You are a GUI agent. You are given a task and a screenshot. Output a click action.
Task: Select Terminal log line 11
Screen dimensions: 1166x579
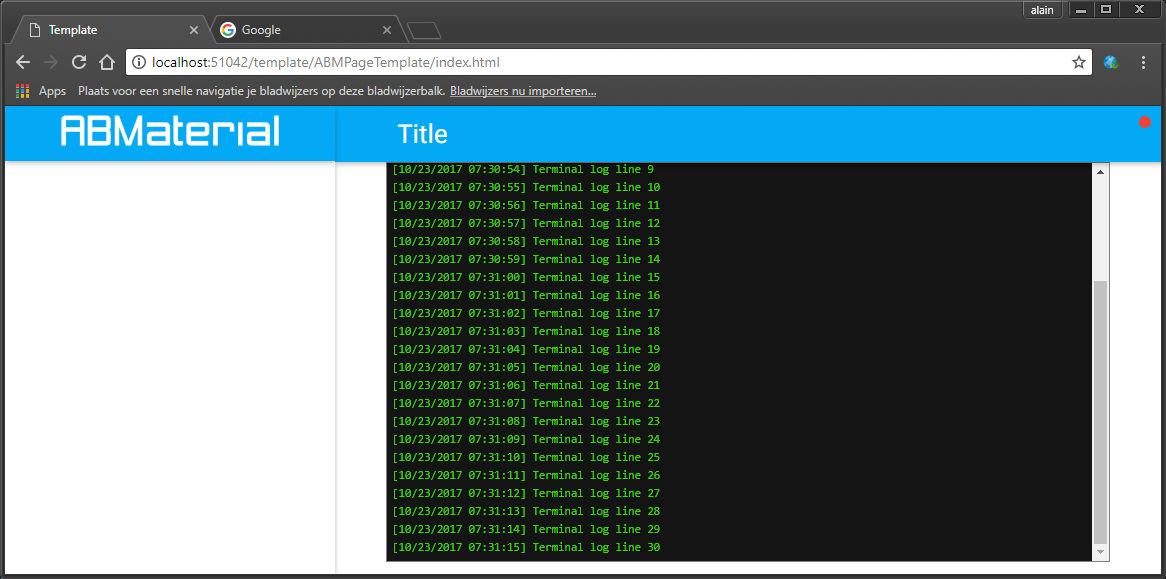(526, 205)
